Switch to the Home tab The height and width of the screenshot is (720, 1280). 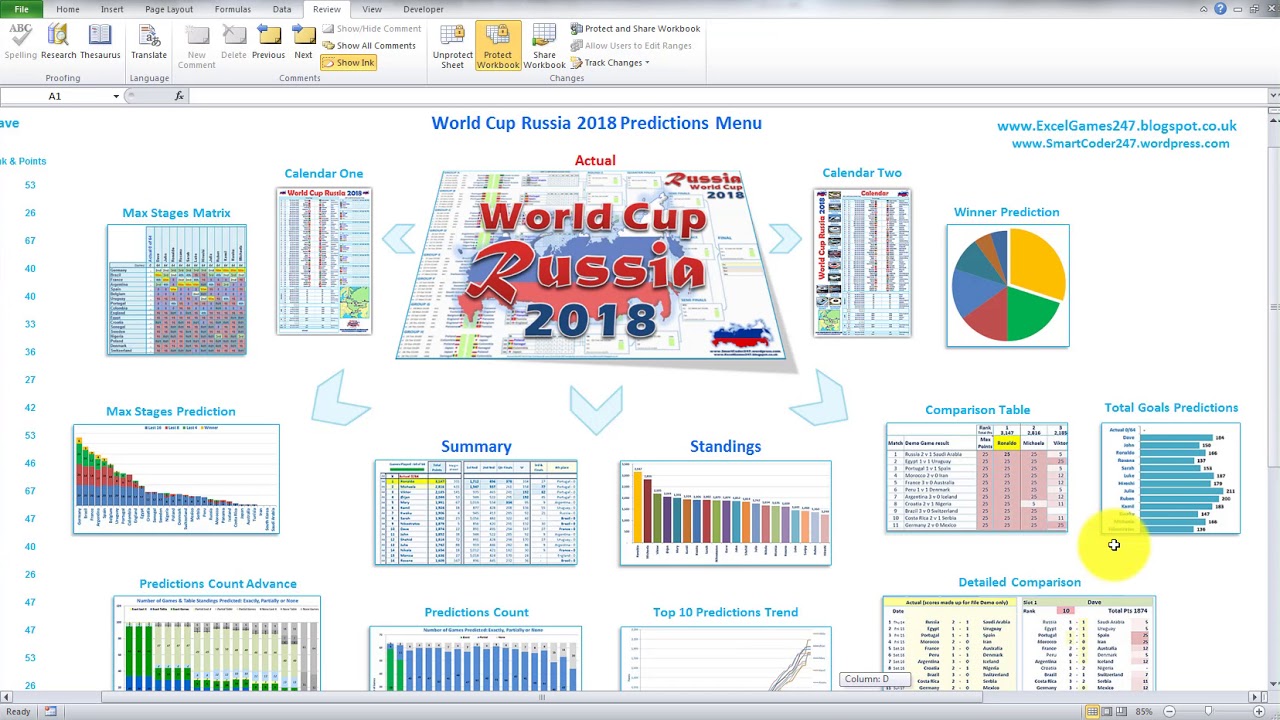coord(68,9)
